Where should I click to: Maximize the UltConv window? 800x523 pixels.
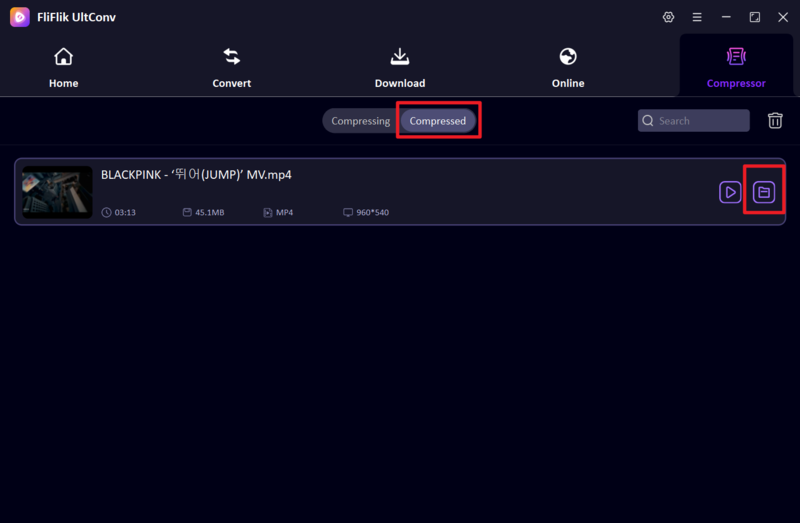[x=755, y=17]
